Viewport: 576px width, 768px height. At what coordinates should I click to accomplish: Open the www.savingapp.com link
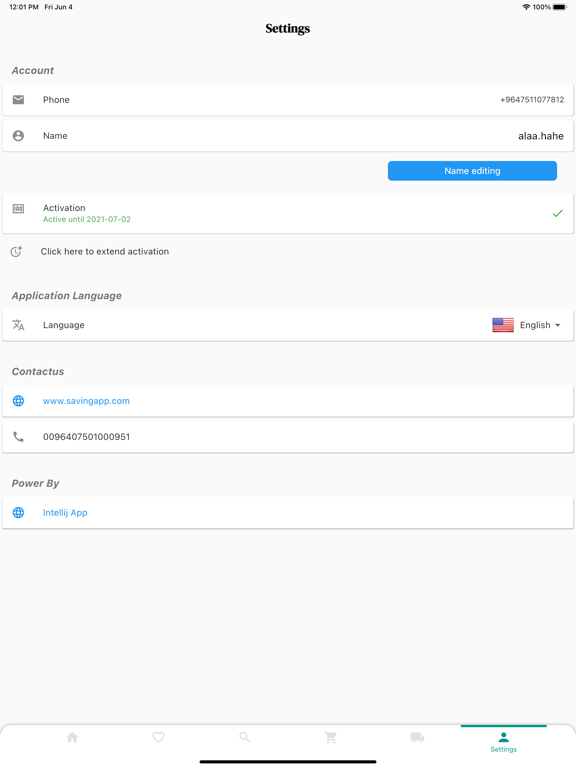coord(86,401)
